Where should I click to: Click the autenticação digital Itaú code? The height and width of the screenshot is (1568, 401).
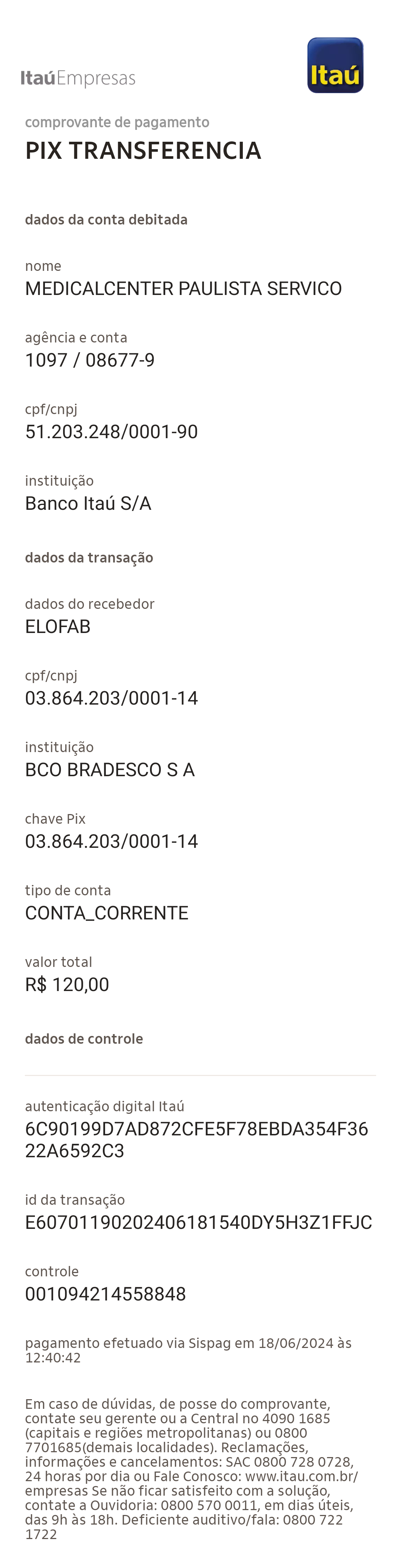196,1139
